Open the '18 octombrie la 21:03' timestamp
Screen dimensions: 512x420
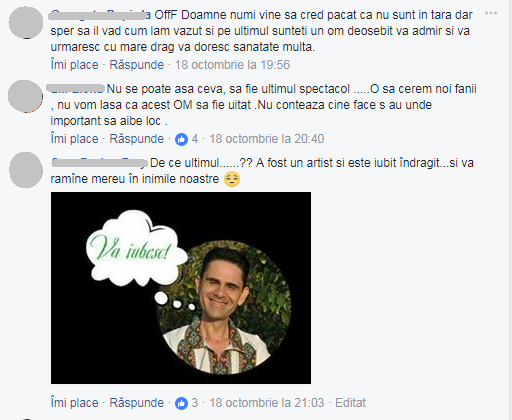(x=267, y=403)
